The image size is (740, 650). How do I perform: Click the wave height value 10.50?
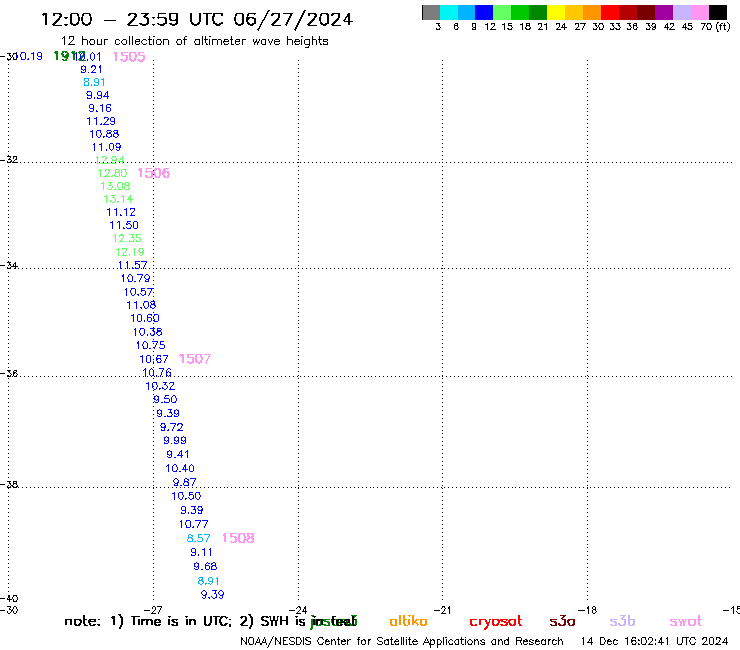186,496
